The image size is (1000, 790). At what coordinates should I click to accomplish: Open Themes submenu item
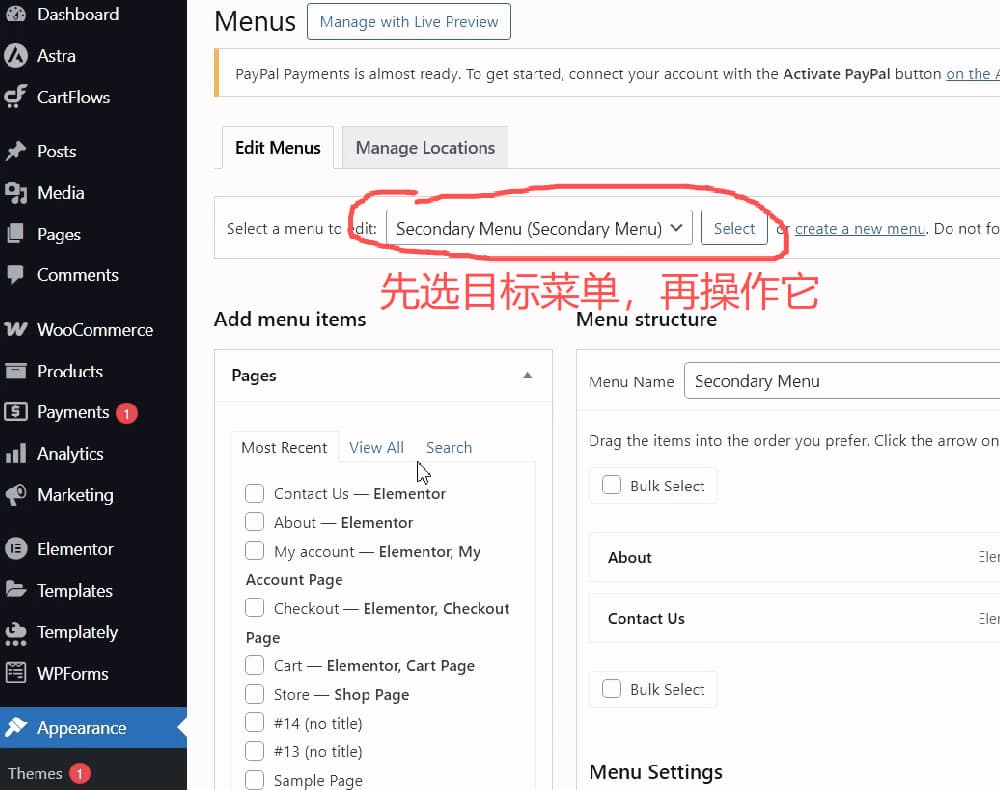(x=35, y=773)
